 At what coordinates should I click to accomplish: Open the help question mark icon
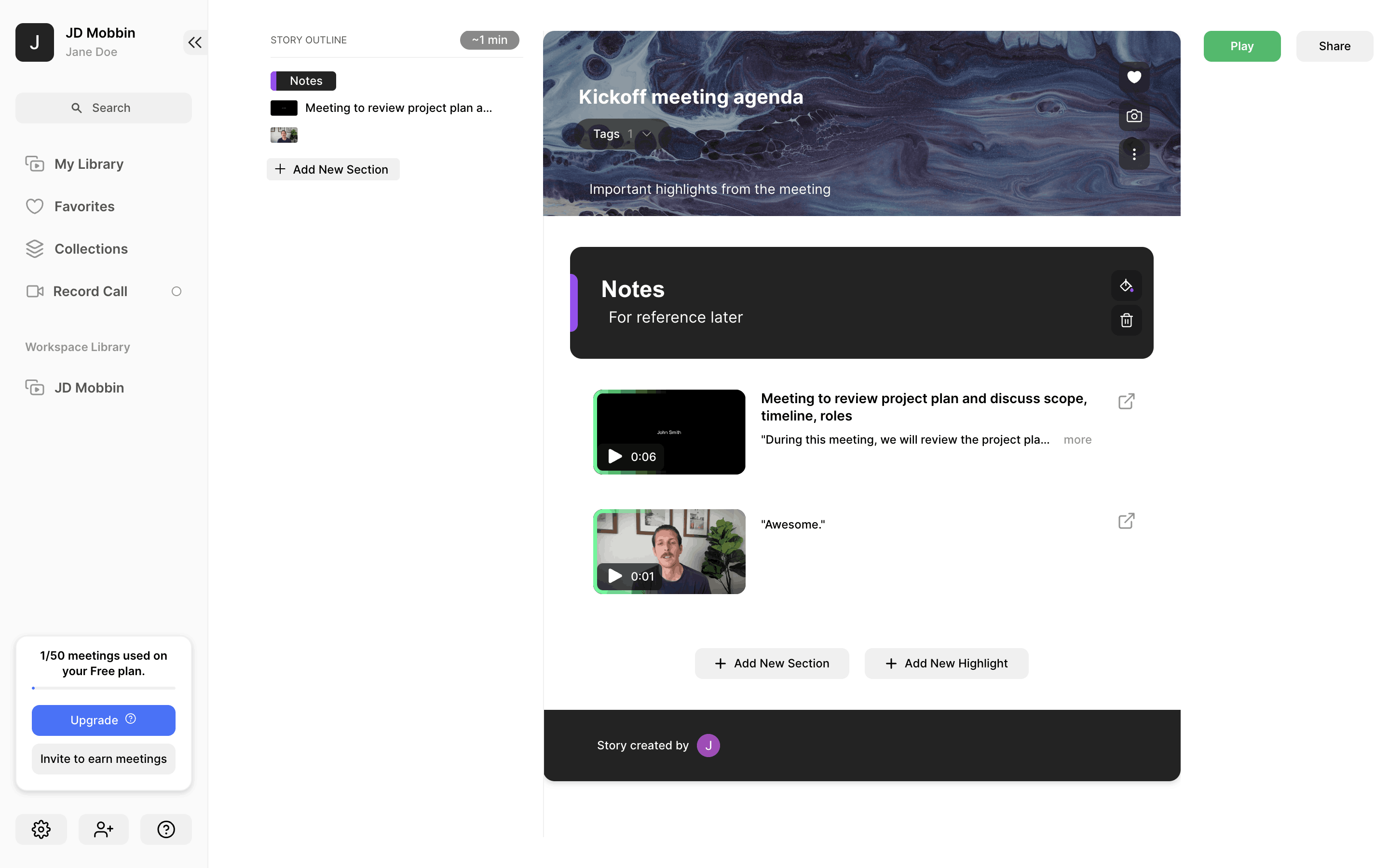pos(166,829)
